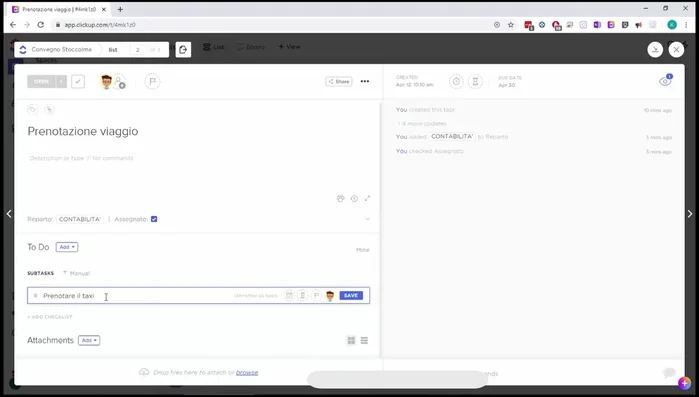Expand the 4 more updates entry
Viewport: 699px width, 397px height.
[x=422, y=123]
